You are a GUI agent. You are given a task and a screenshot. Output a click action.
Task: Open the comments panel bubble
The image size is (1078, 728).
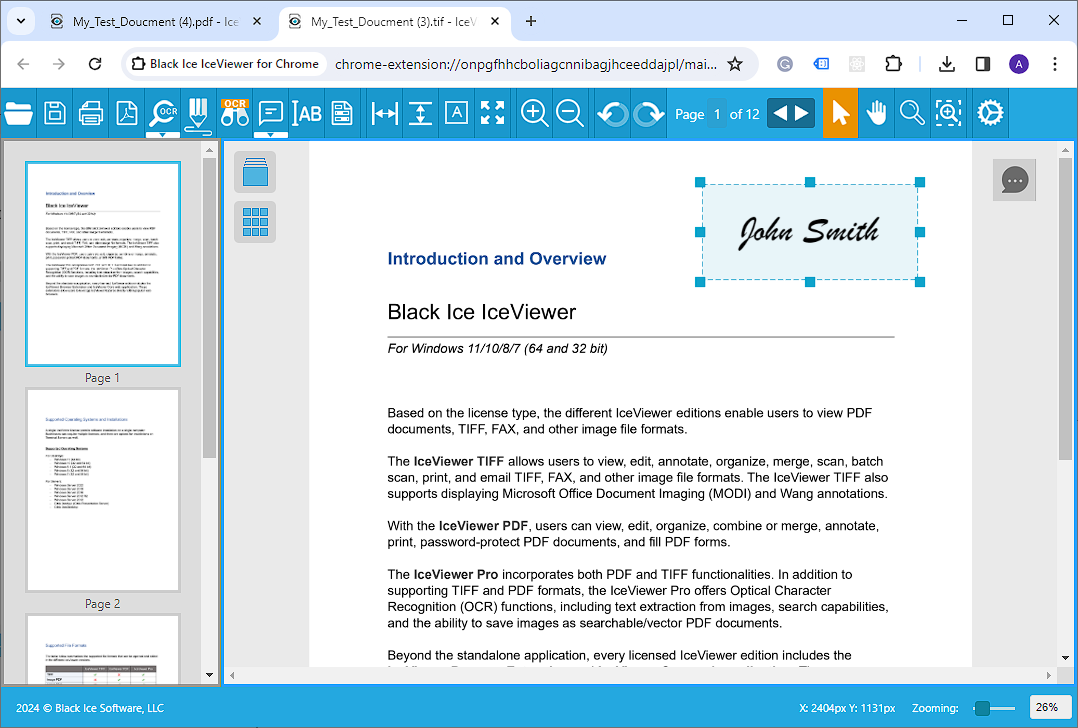click(x=1014, y=180)
